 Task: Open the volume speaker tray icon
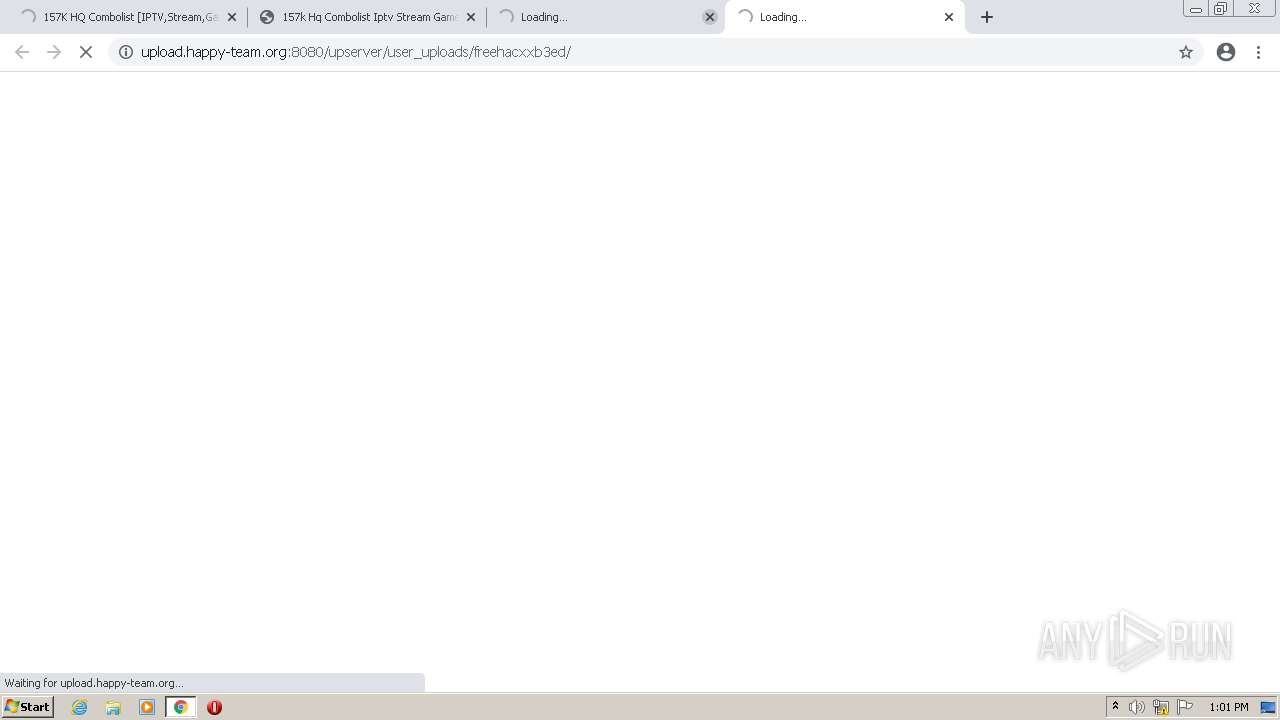(x=1137, y=707)
